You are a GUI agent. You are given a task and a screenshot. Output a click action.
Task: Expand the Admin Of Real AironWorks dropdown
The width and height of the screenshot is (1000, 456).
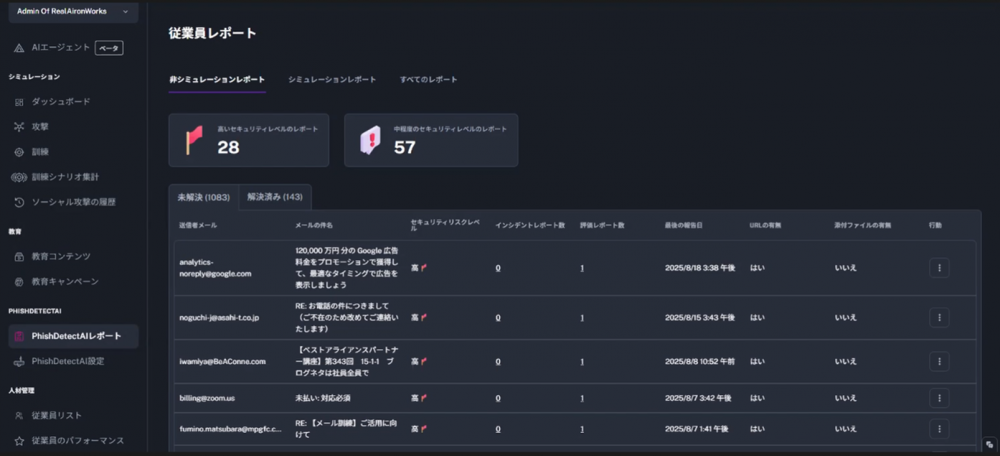click(70, 11)
